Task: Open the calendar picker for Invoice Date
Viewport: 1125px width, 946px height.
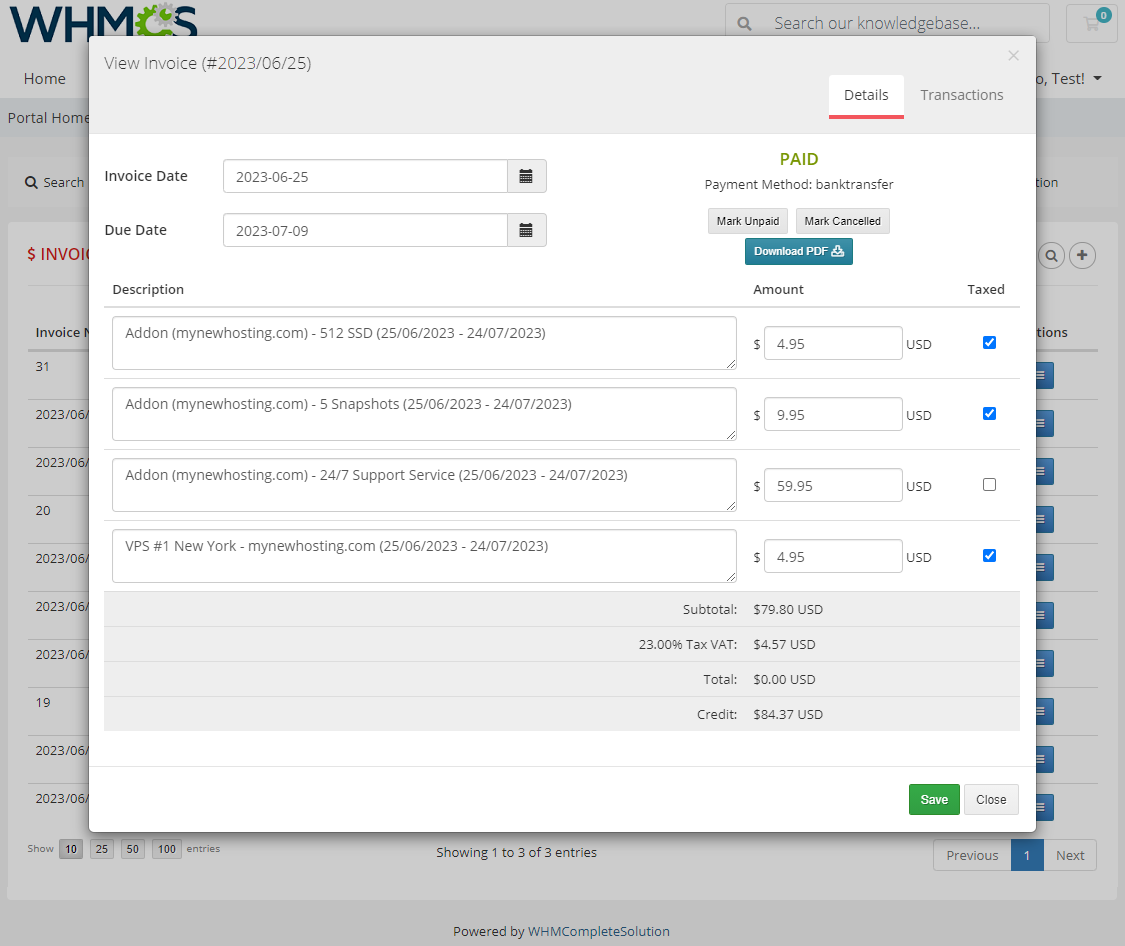Action: coord(527,176)
